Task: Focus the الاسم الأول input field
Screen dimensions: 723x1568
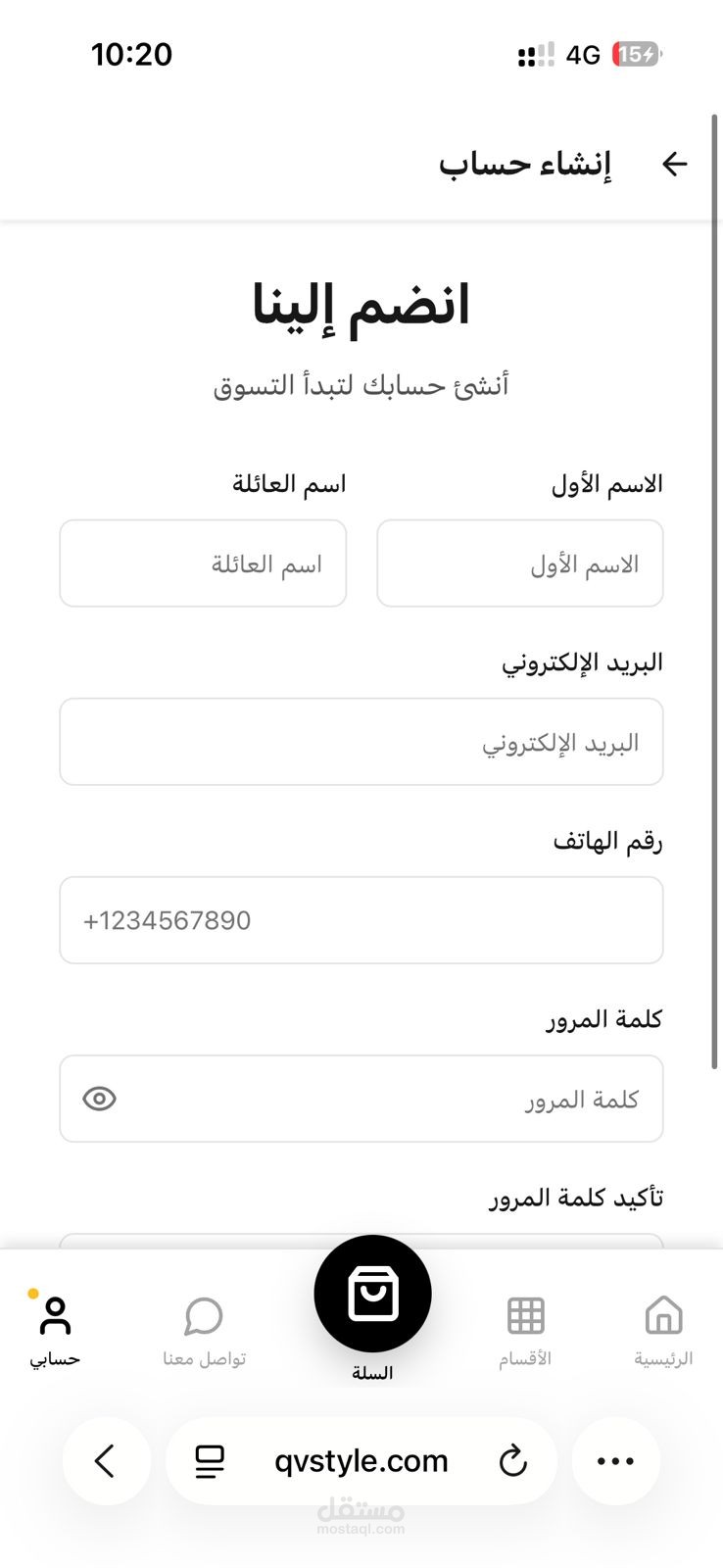Action: click(x=519, y=563)
